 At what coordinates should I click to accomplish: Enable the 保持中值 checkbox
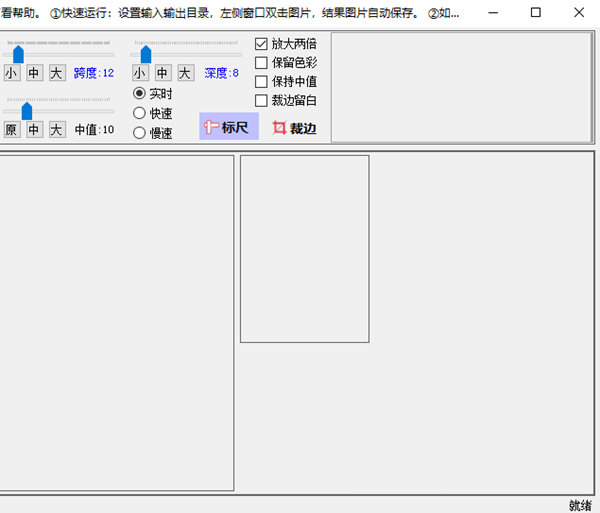point(262,82)
